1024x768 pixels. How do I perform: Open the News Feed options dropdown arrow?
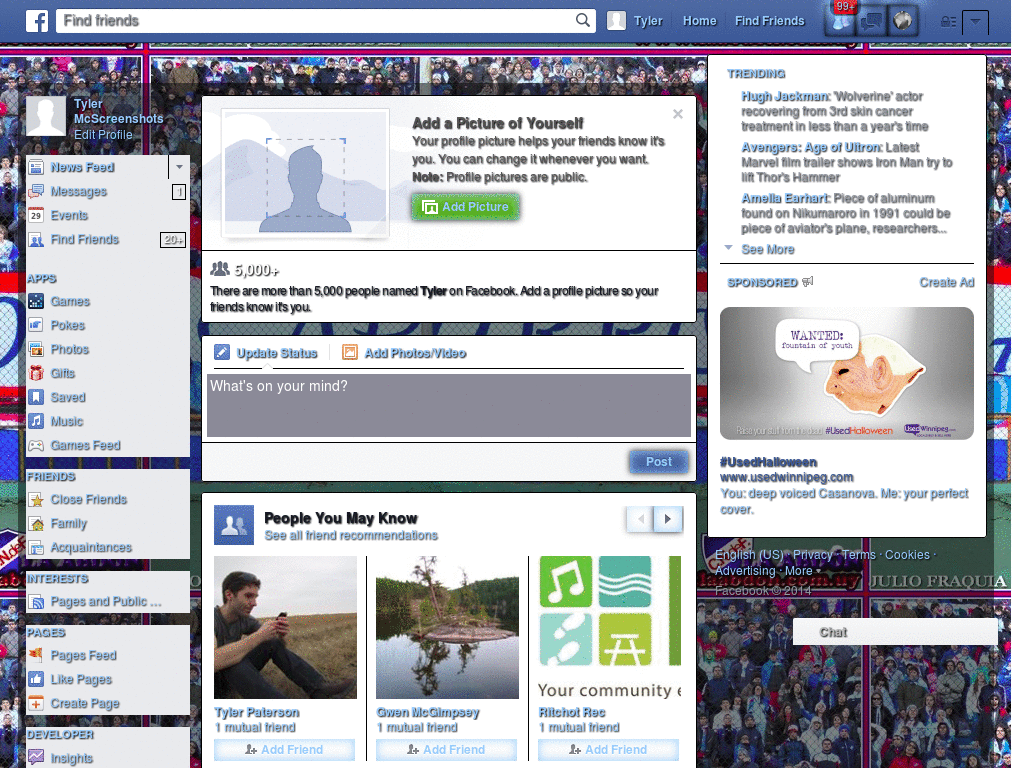179,167
